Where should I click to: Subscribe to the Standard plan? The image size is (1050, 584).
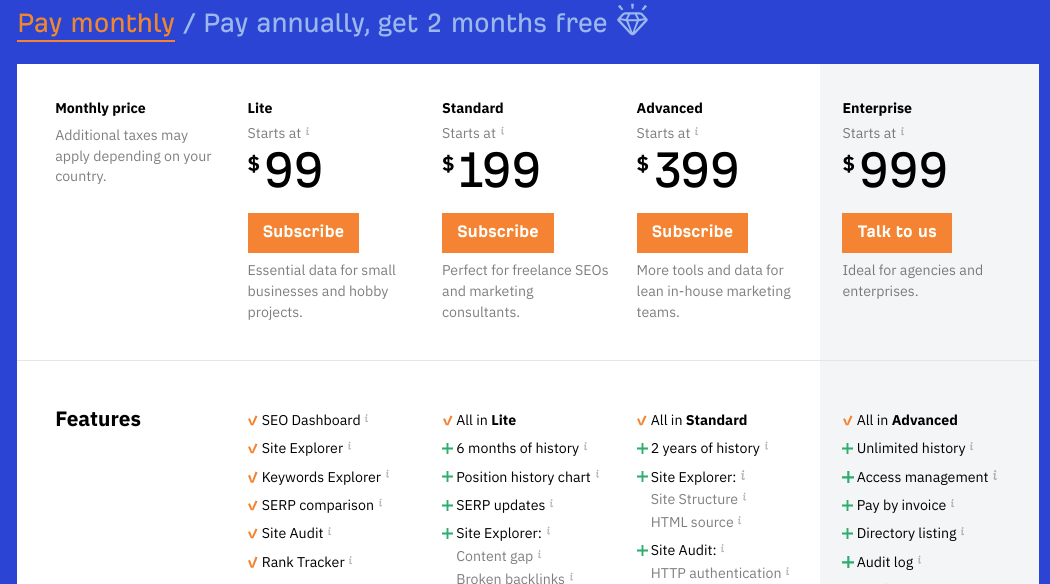tap(498, 232)
